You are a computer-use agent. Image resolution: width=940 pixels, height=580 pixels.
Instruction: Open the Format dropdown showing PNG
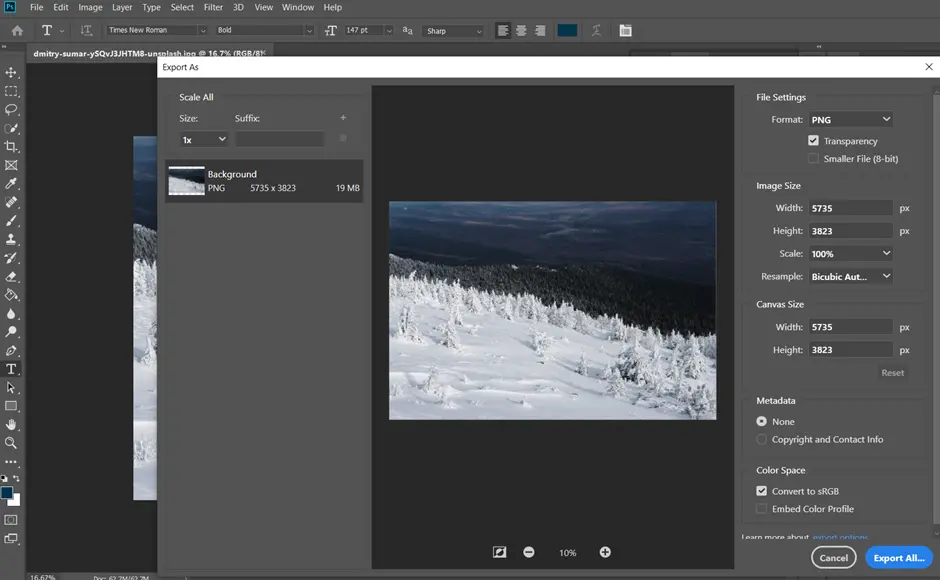851,119
